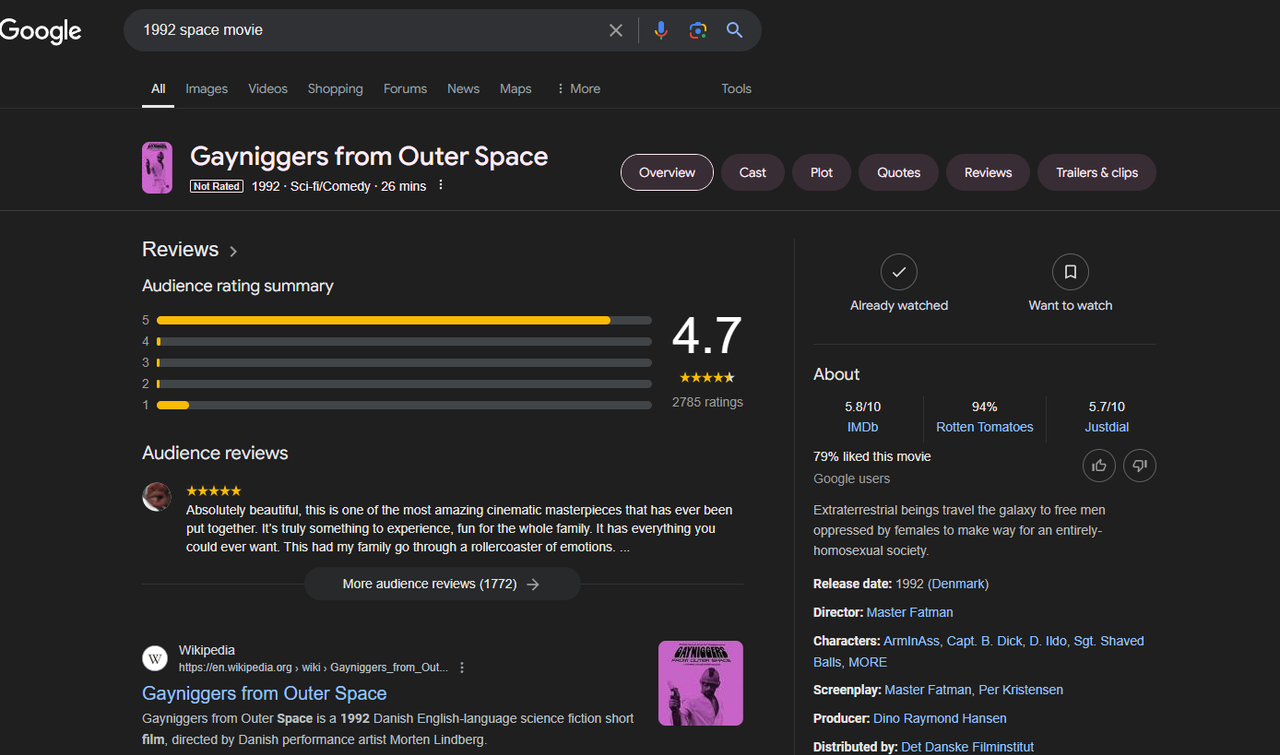
Task: Go to Google home via the logo
Action: coord(41,31)
